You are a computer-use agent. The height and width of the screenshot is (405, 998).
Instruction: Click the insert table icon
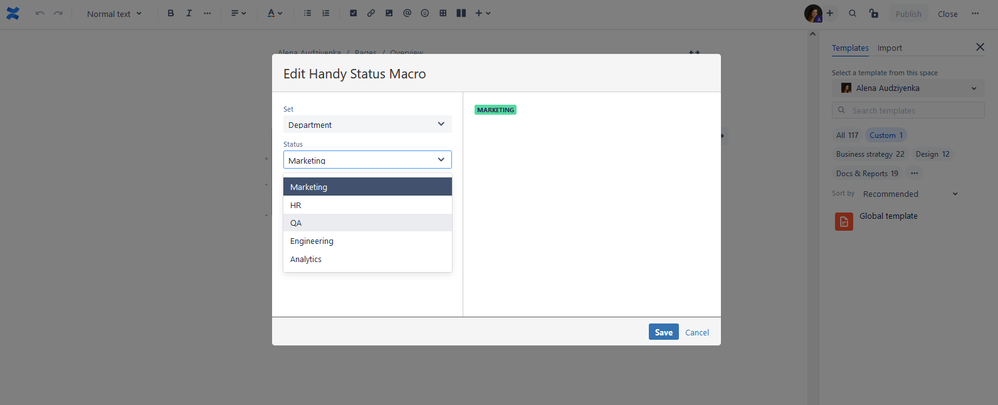tap(443, 13)
